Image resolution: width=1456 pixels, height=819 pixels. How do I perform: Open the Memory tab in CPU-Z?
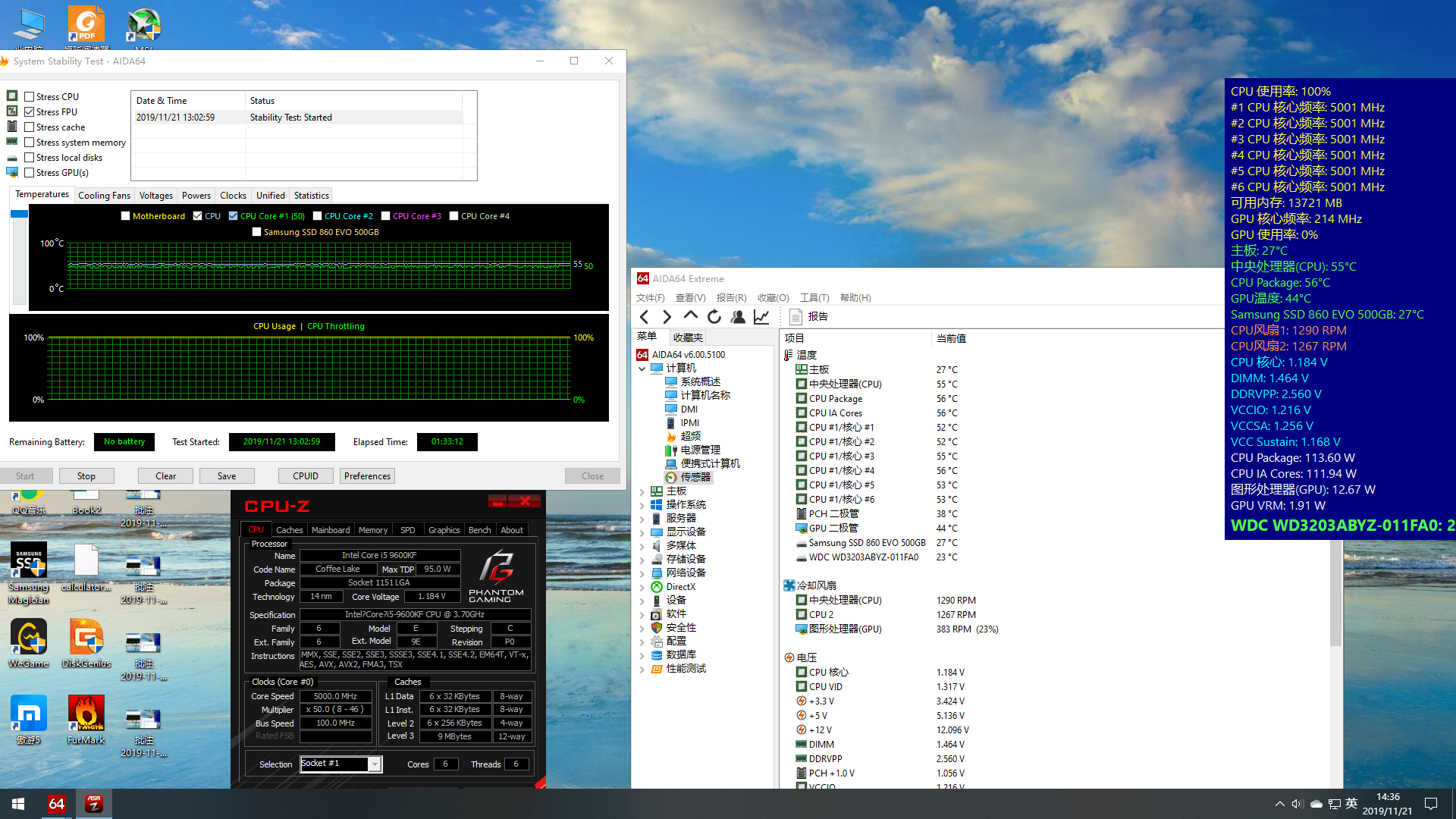point(372,530)
